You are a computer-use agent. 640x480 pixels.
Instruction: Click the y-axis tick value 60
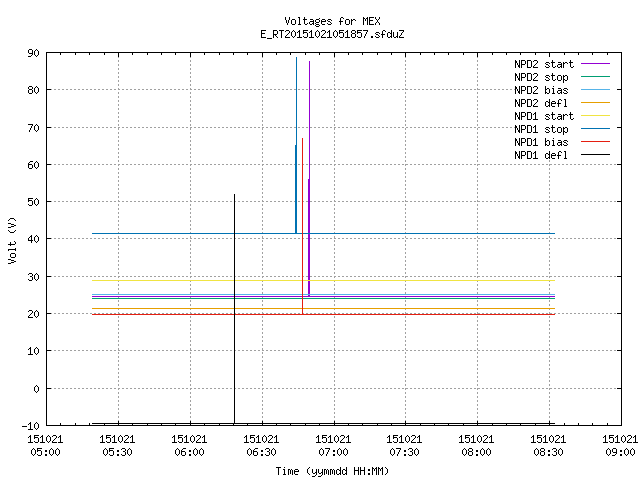pos(33,165)
